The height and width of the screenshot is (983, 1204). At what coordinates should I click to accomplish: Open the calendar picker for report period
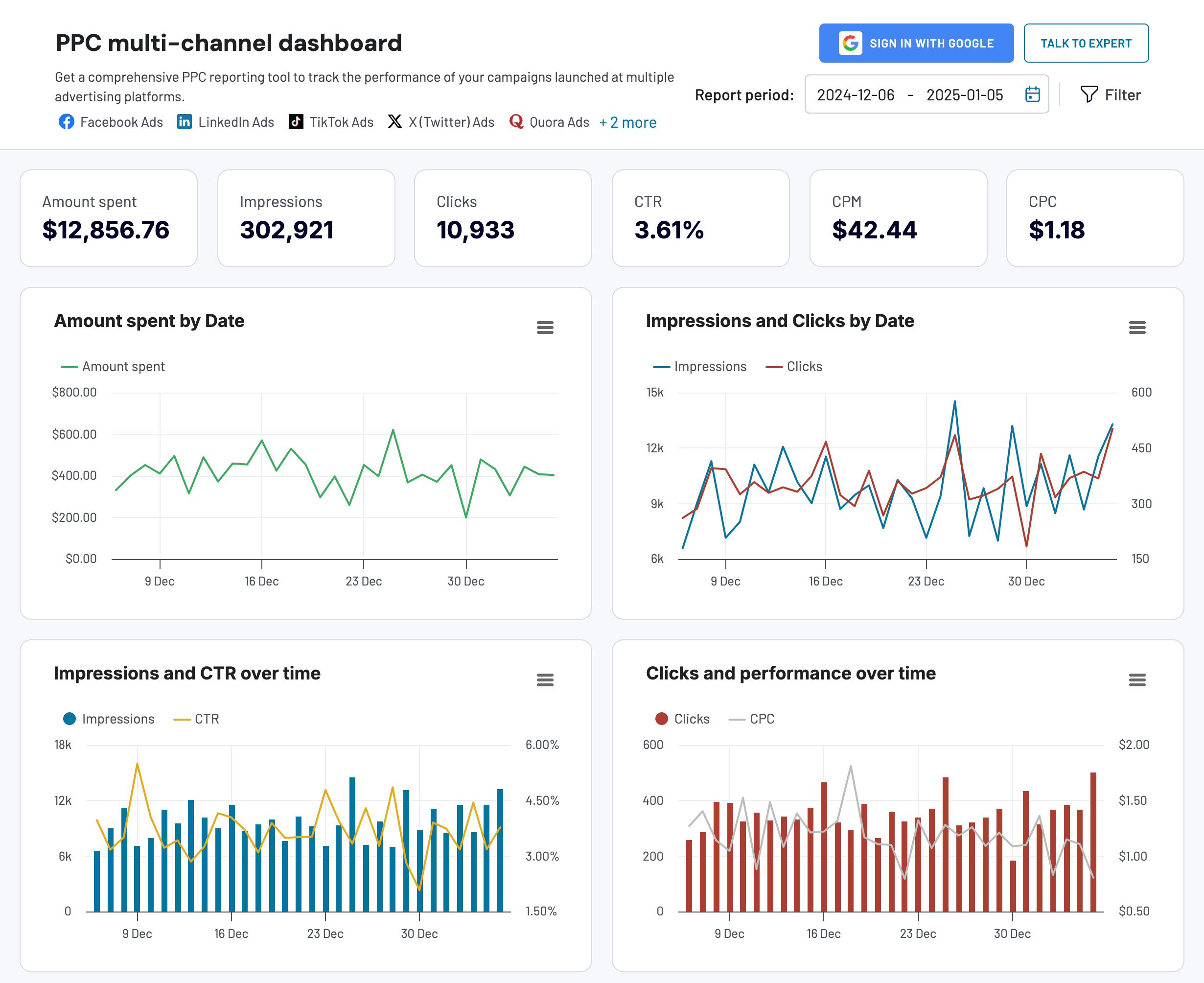[x=1033, y=94]
